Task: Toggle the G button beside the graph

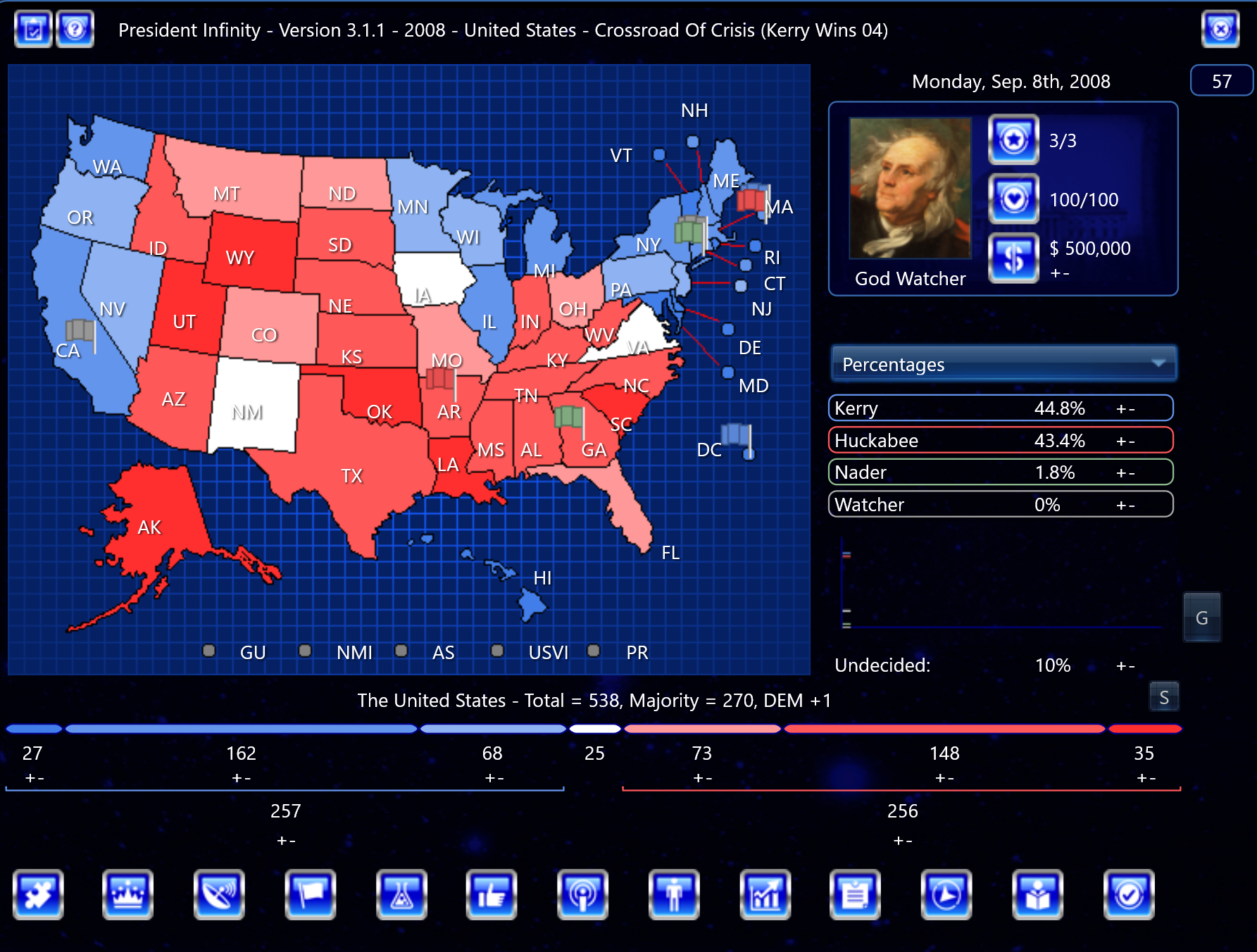Action: [1201, 618]
